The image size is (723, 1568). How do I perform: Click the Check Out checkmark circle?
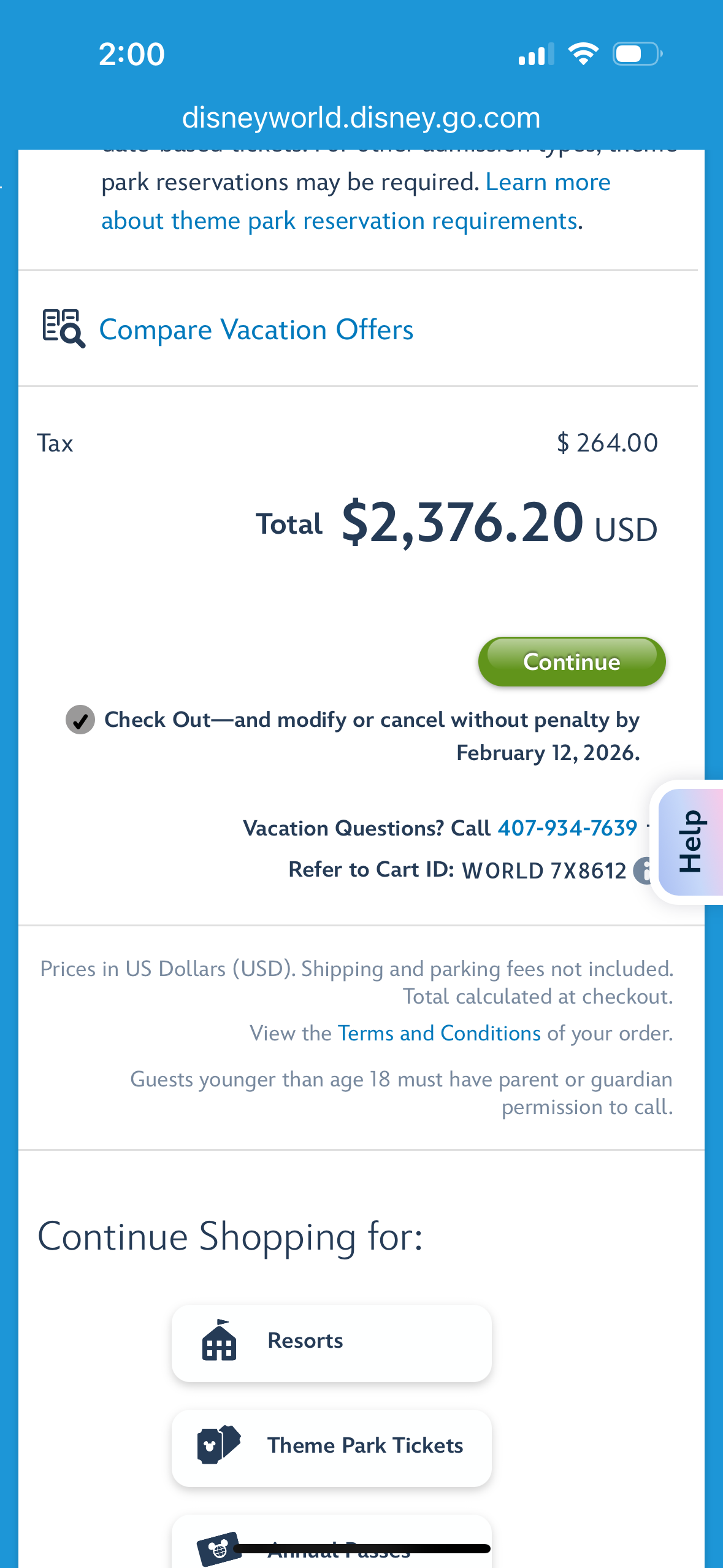[x=80, y=720]
